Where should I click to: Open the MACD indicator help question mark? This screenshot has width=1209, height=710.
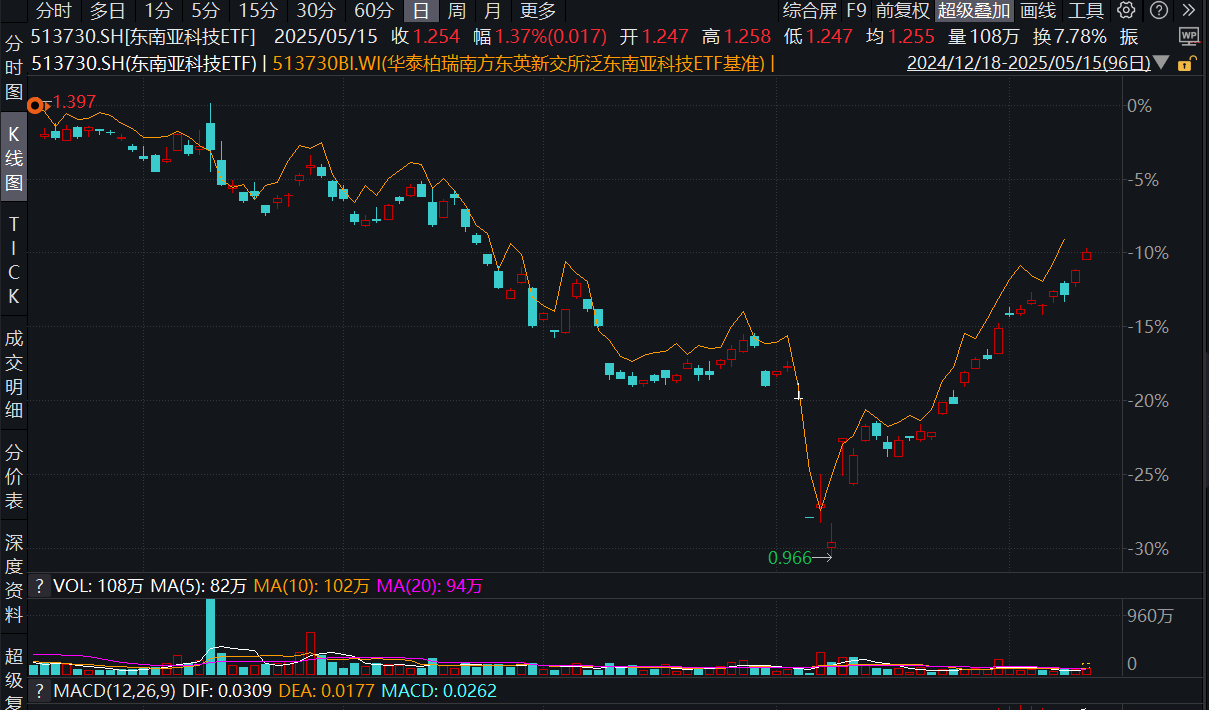click(39, 691)
